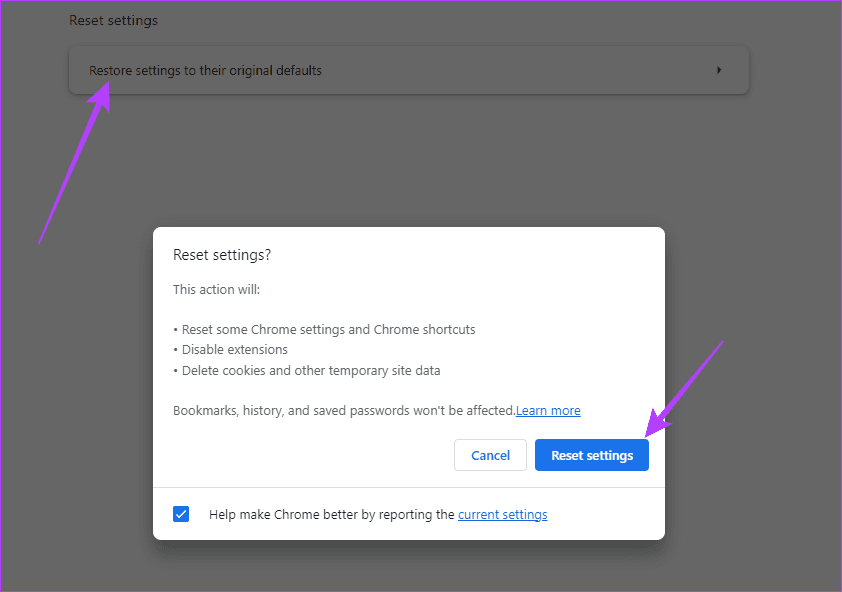Click the purple arrow pointing at Restore settings row

coord(73,163)
